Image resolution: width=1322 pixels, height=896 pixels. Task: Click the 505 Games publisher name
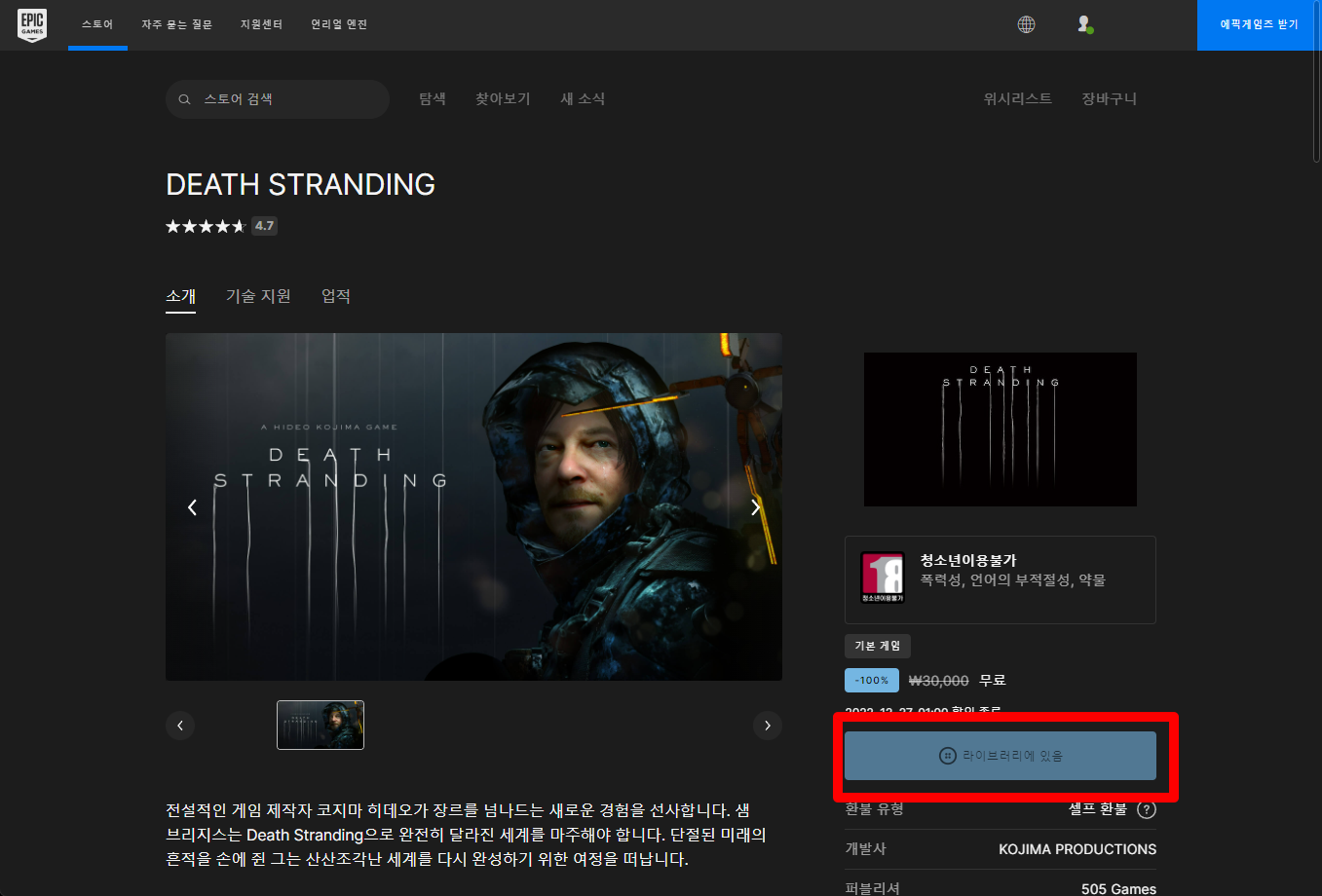[x=1119, y=888]
